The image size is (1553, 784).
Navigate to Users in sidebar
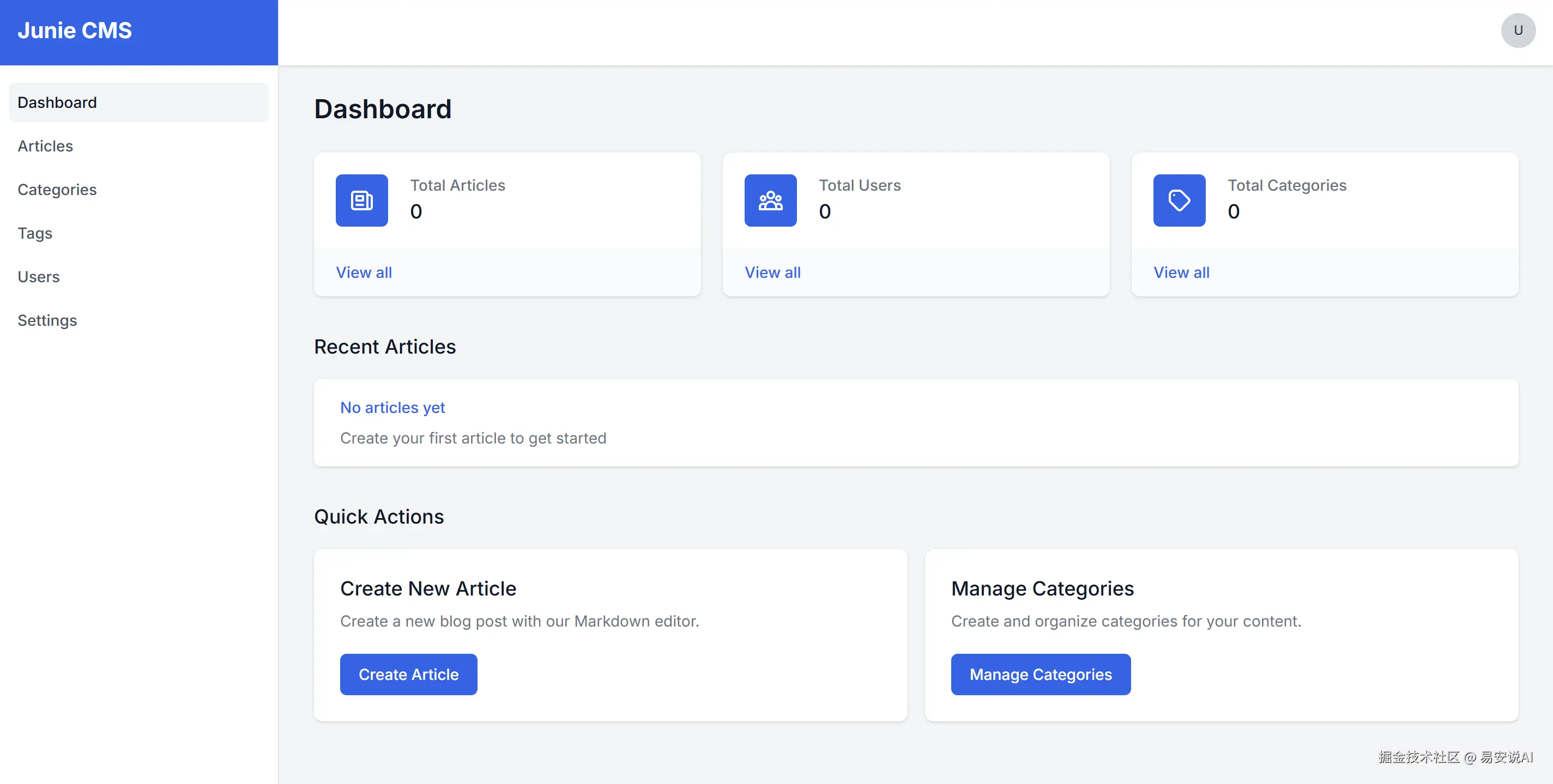pyautogui.click(x=39, y=277)
